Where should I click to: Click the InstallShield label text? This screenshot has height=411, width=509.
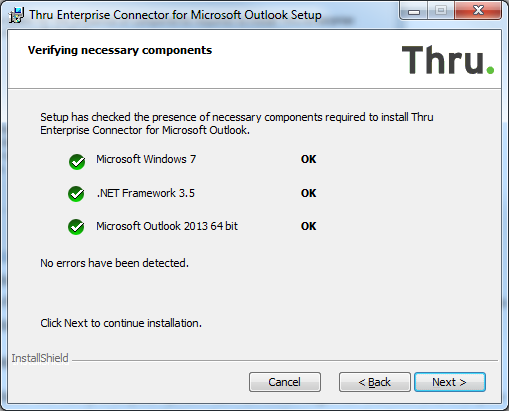(40, 358)
